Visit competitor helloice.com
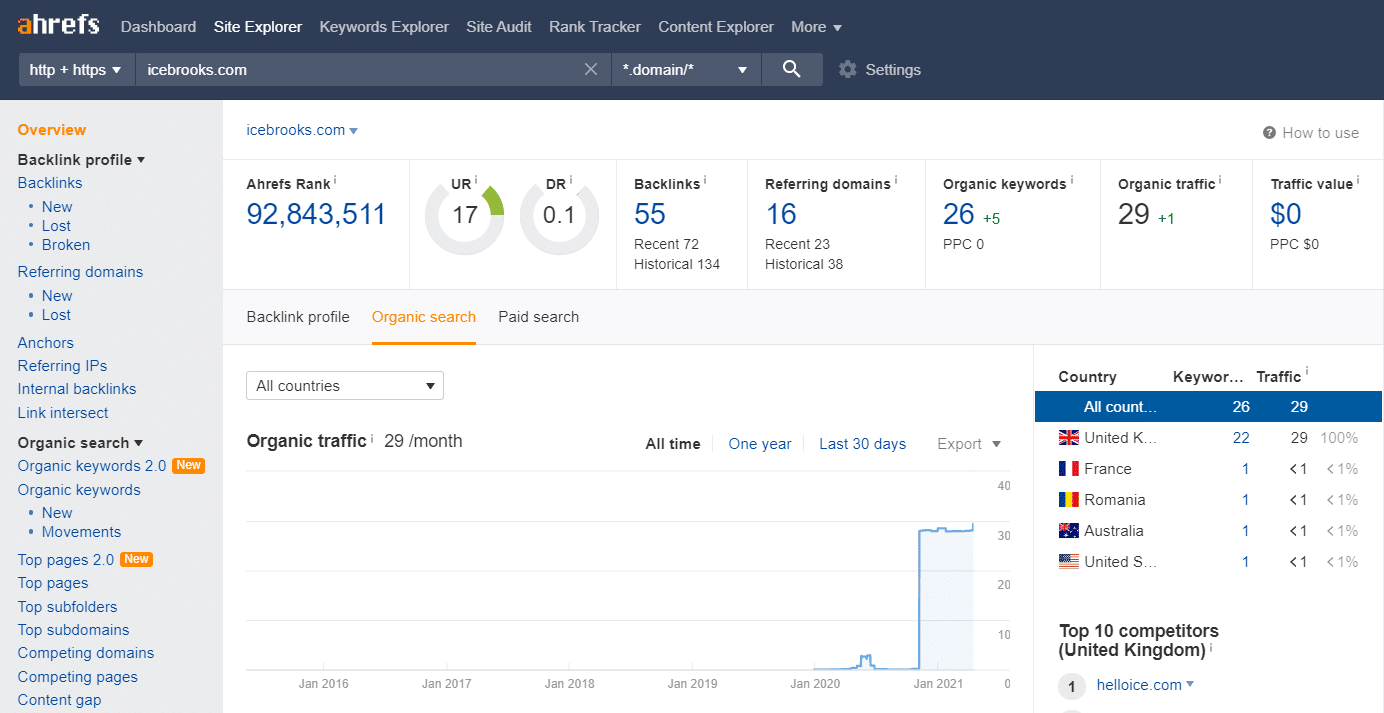 [x=1138, y=684]
